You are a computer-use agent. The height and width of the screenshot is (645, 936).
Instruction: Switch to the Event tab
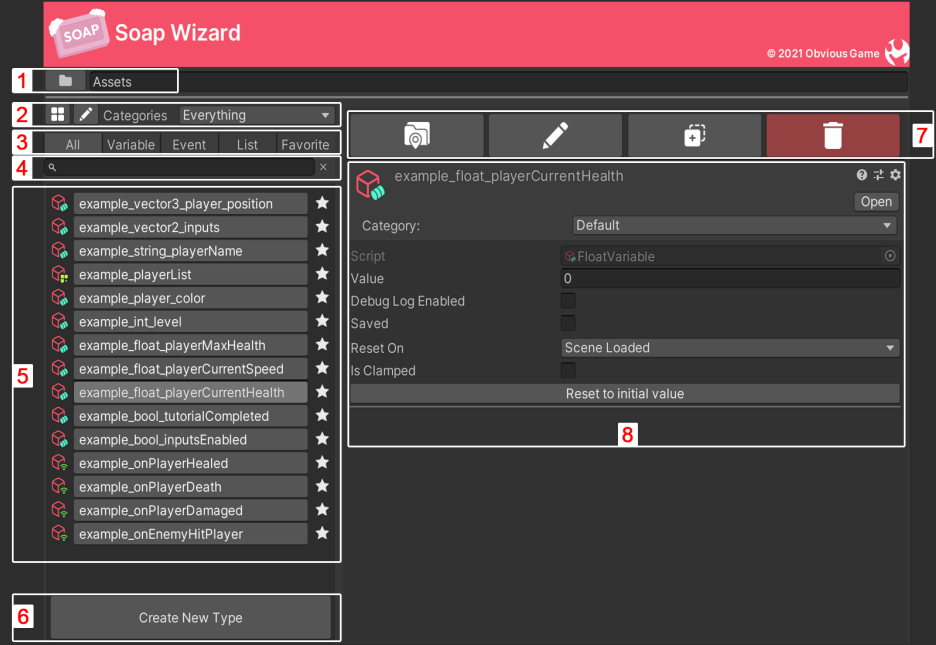click(x=189, y=144)
